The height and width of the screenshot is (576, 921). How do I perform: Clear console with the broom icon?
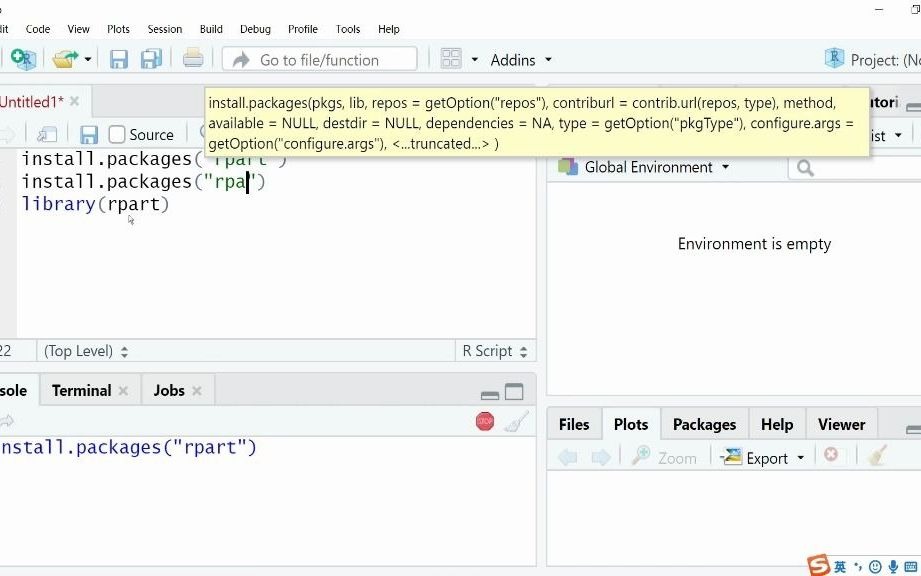[x=516, y=422]
